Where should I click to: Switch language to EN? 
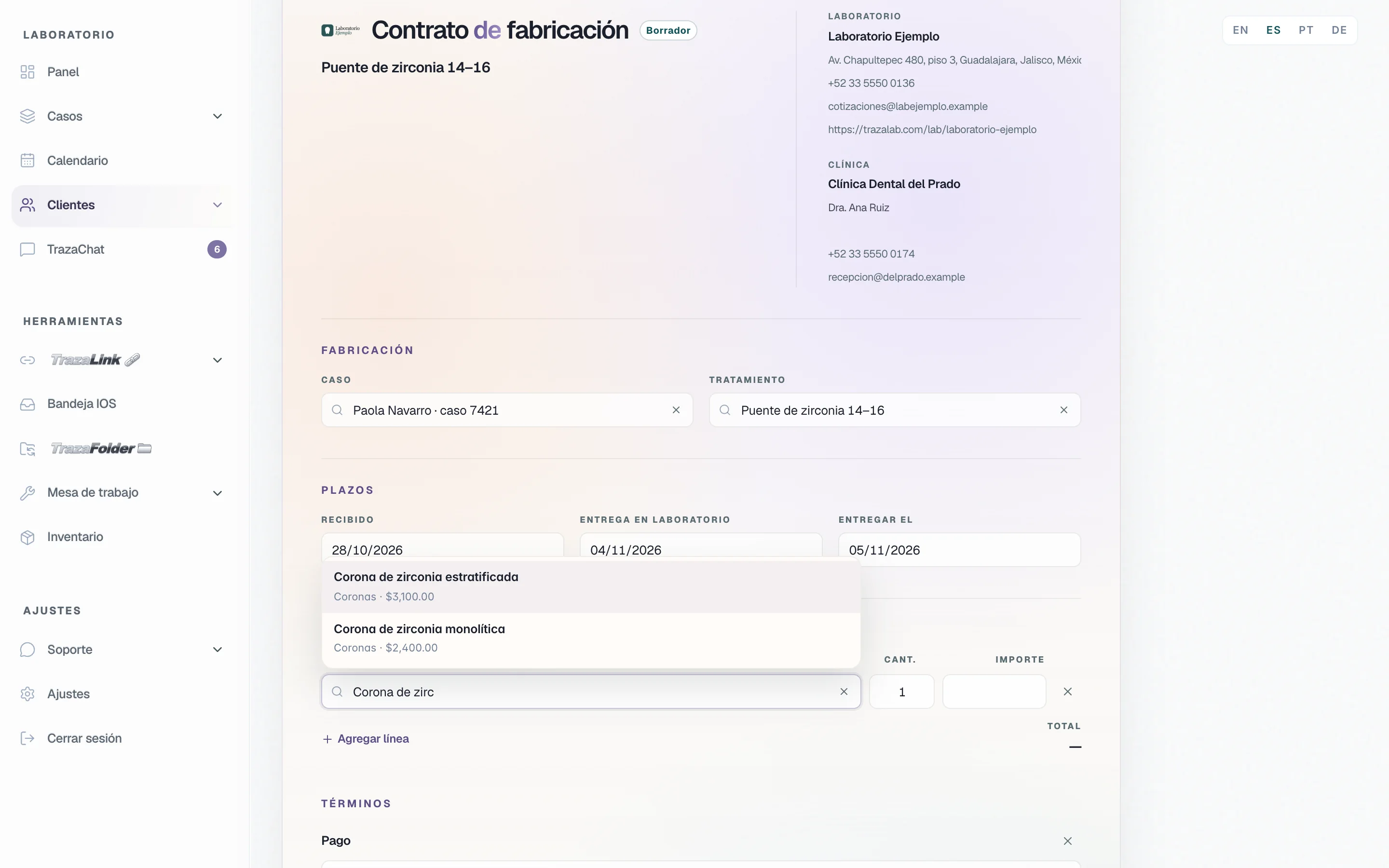1240,30
